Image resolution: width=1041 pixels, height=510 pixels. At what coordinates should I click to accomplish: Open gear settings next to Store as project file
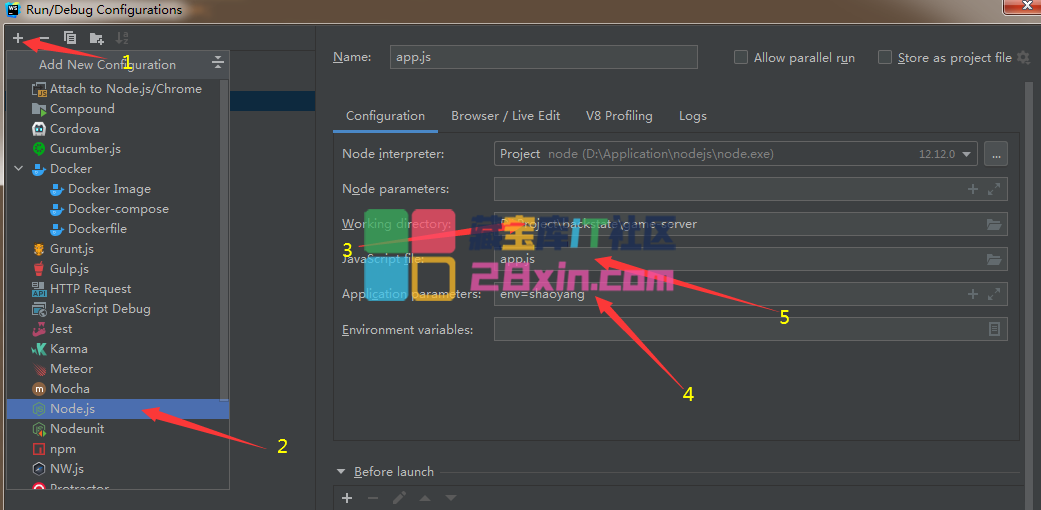point(1023,58)
